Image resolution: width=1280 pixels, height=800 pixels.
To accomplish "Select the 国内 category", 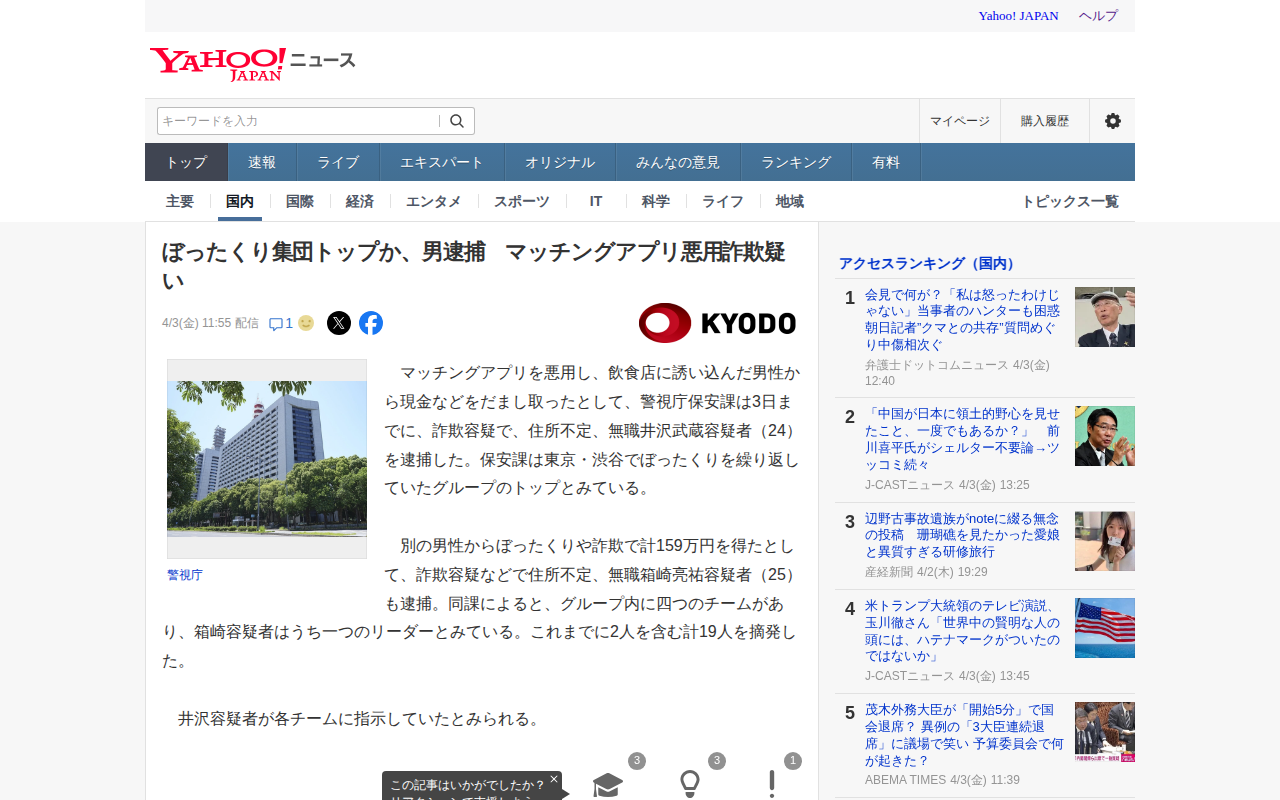I will click(240, 201).
